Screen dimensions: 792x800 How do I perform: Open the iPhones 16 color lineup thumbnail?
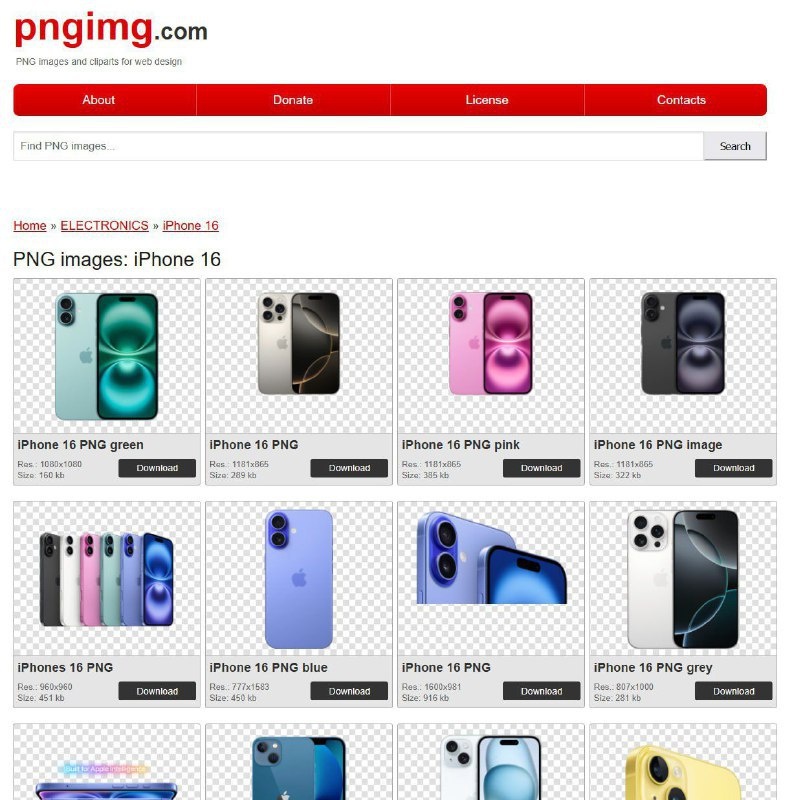(x=107, y=579)
